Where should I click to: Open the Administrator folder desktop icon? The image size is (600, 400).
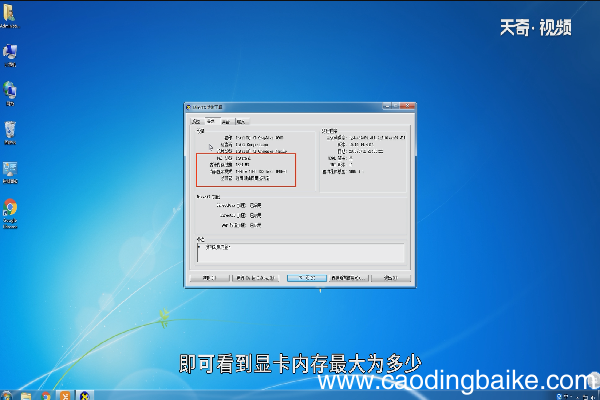tap(9, 16)
